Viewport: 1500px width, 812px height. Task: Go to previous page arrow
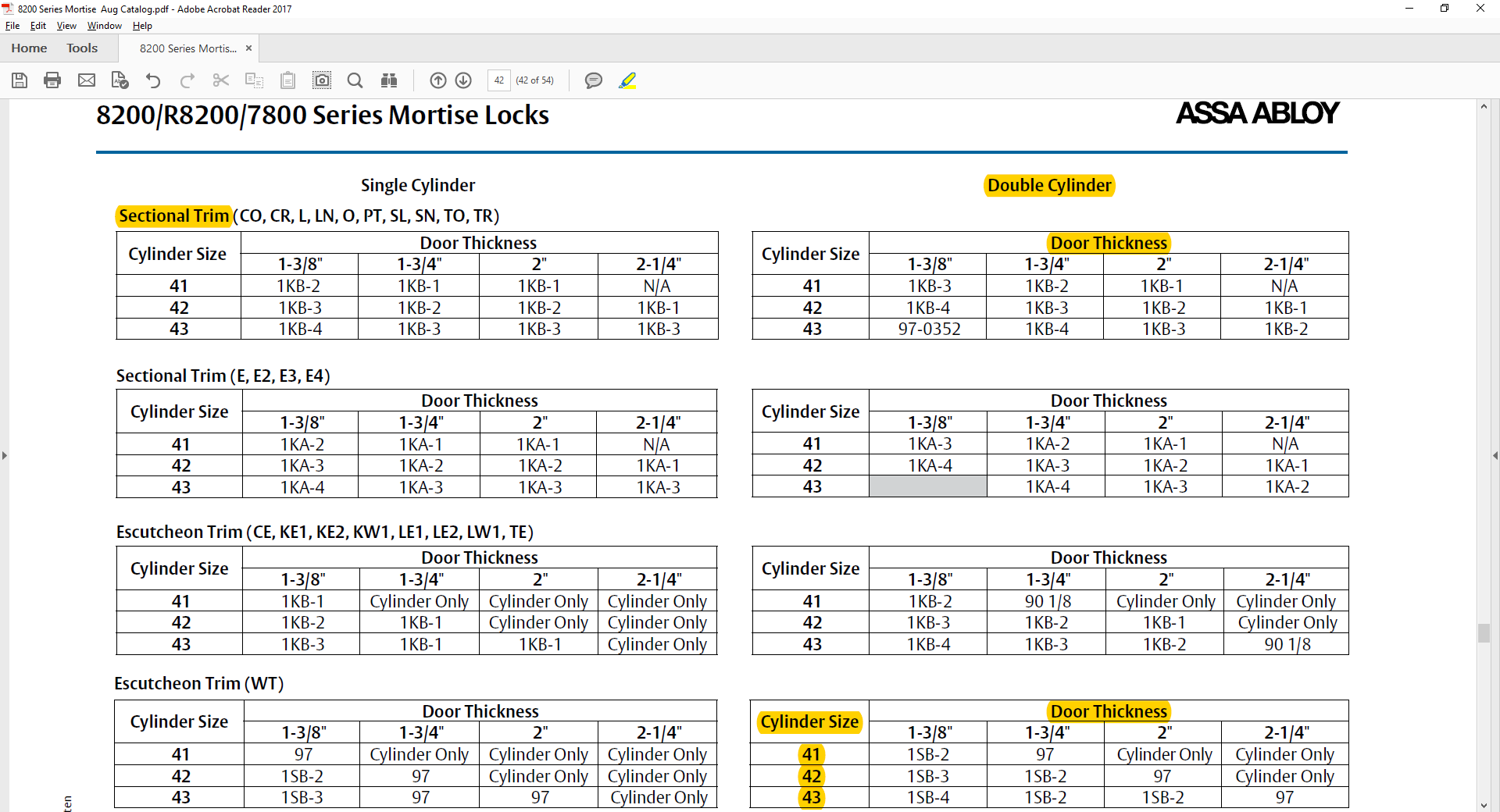pyautogui.click(x=438, y=80)
